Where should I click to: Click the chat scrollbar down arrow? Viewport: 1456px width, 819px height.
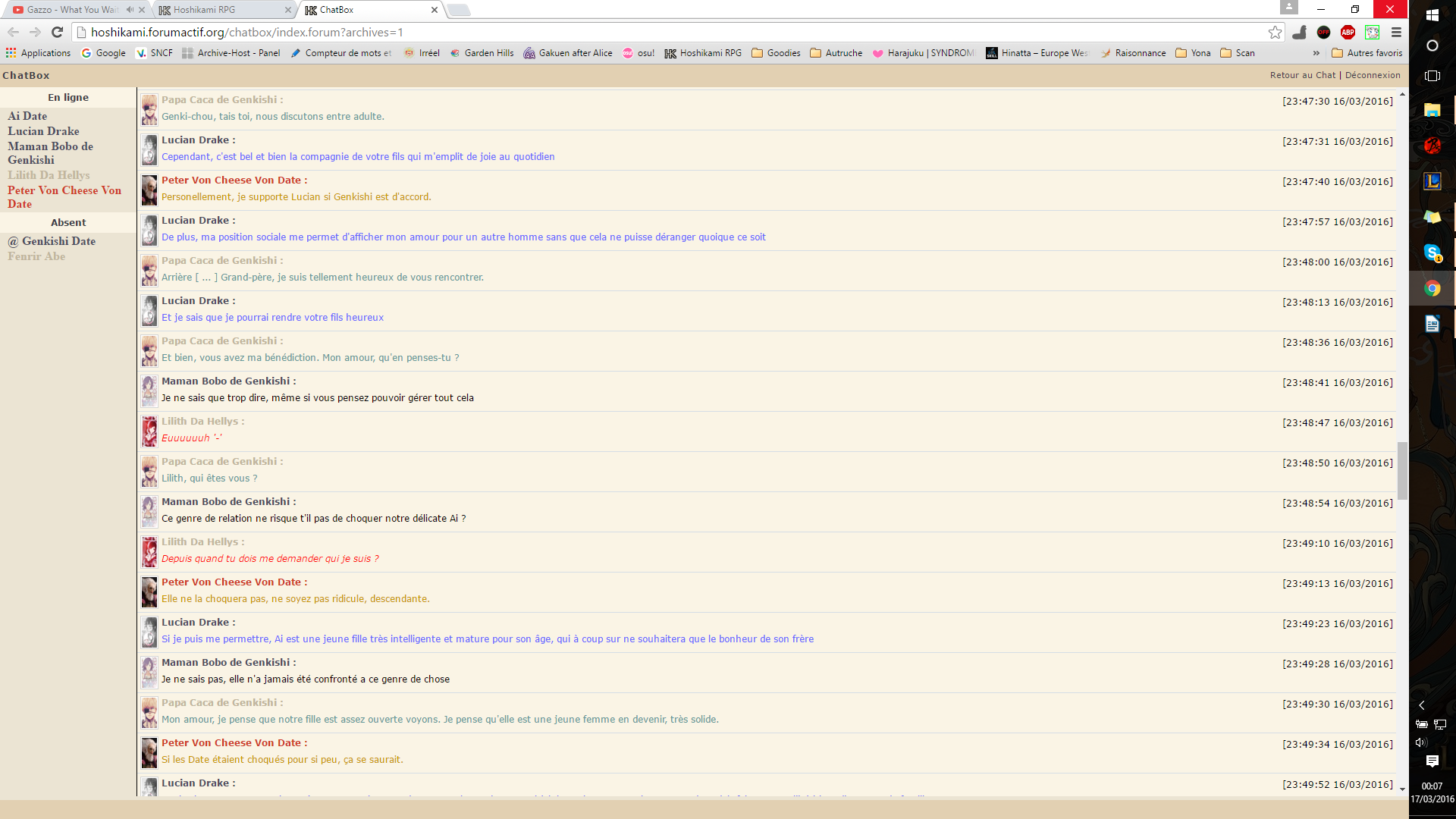1402,789
